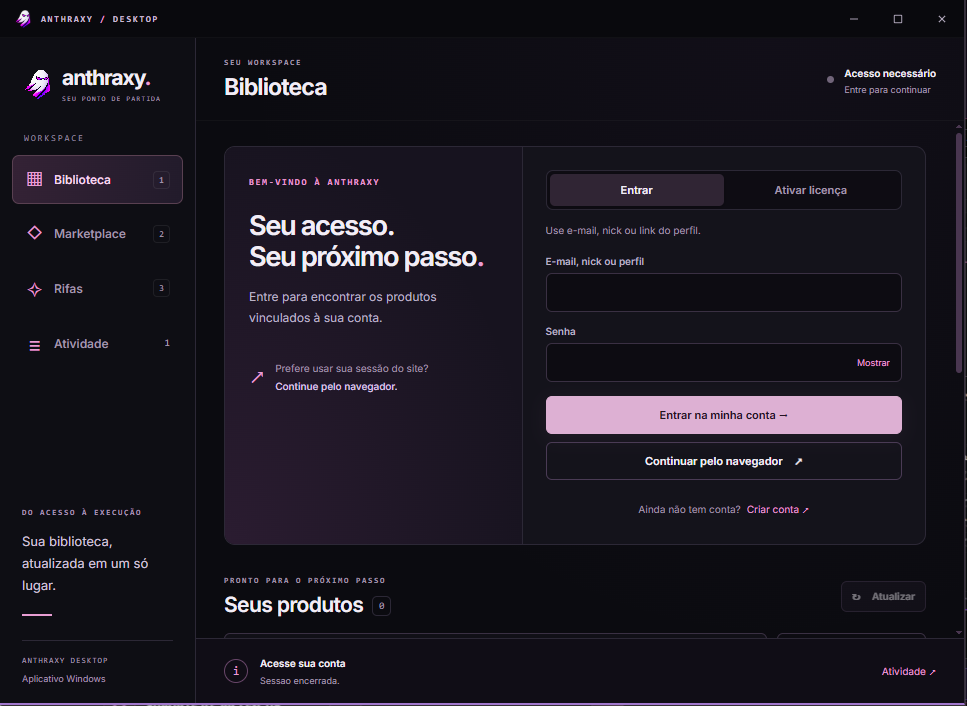The width and height of the screenshot is (967, 706).
Task: Open Marketplace via its diamond icon
Action: (x=35, y=233)
